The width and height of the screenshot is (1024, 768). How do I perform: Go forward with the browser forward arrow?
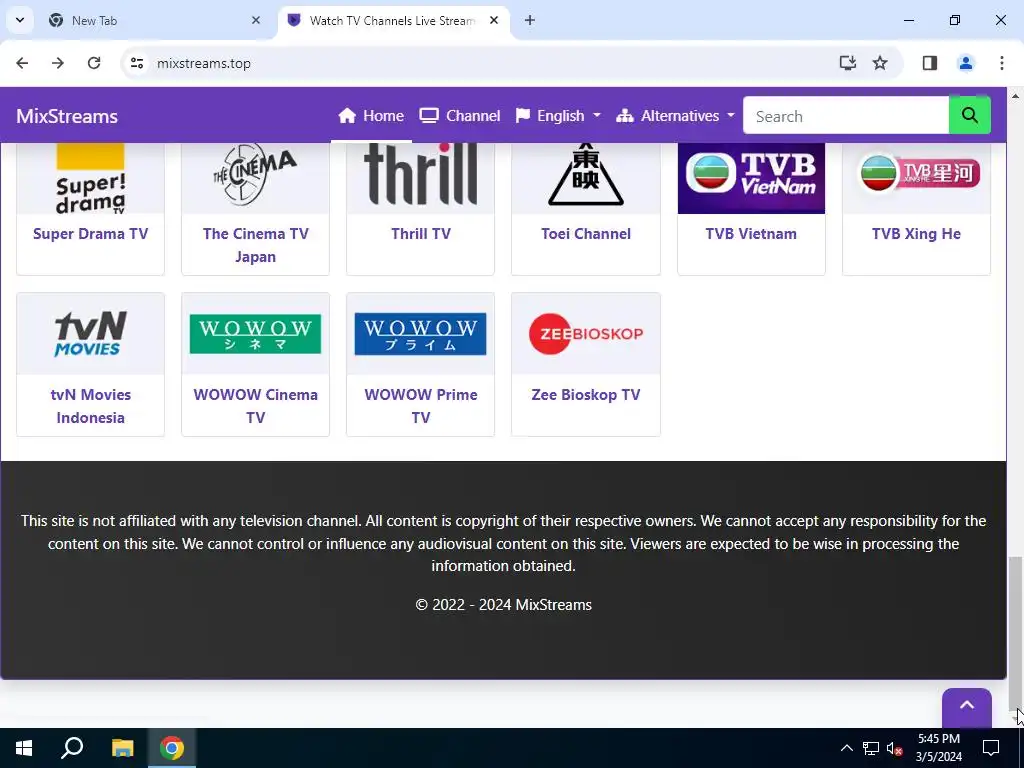pyautogui.click(x=58, y=63)
